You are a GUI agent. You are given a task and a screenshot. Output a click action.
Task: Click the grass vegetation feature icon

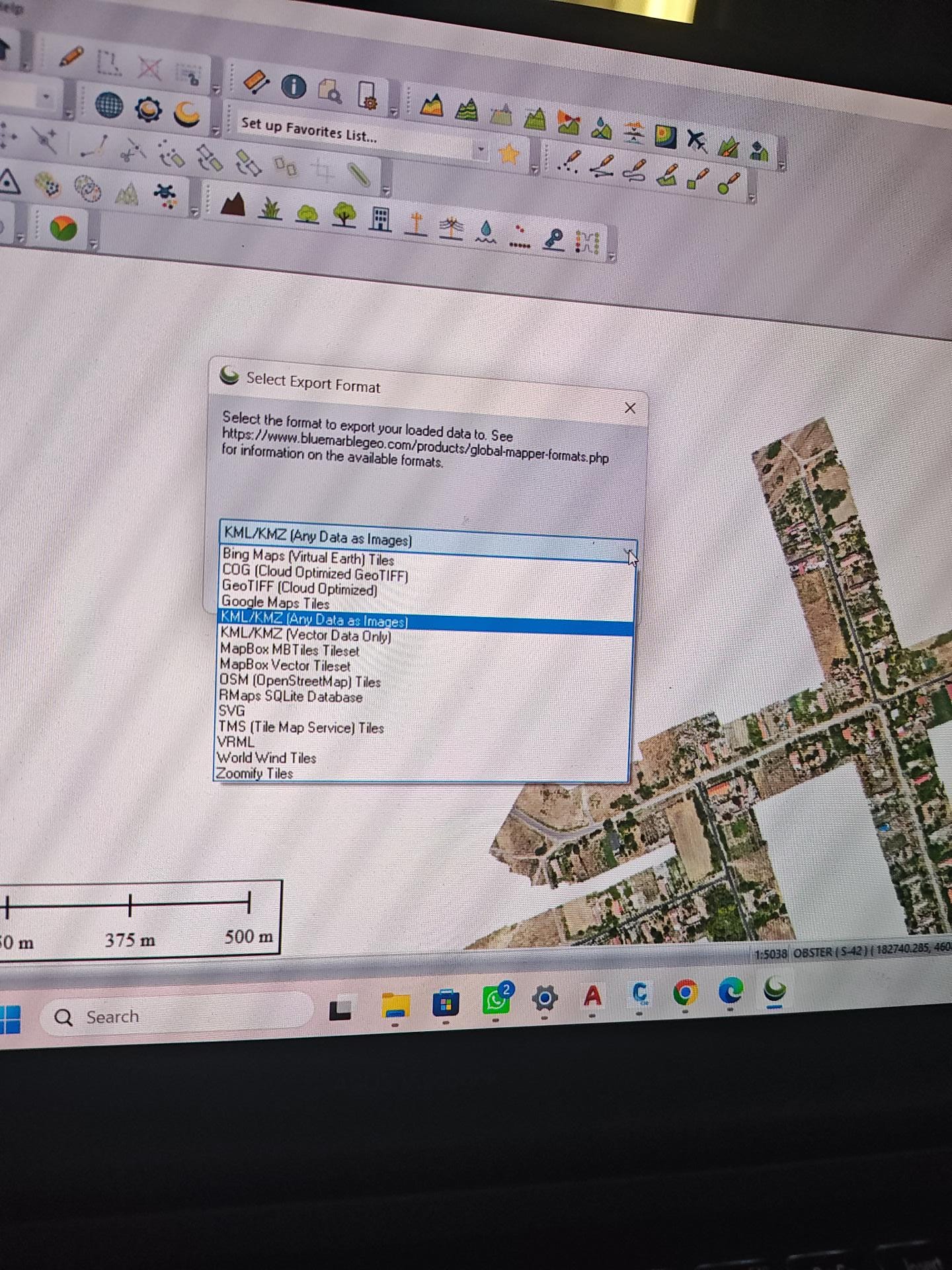pos(270,209)
